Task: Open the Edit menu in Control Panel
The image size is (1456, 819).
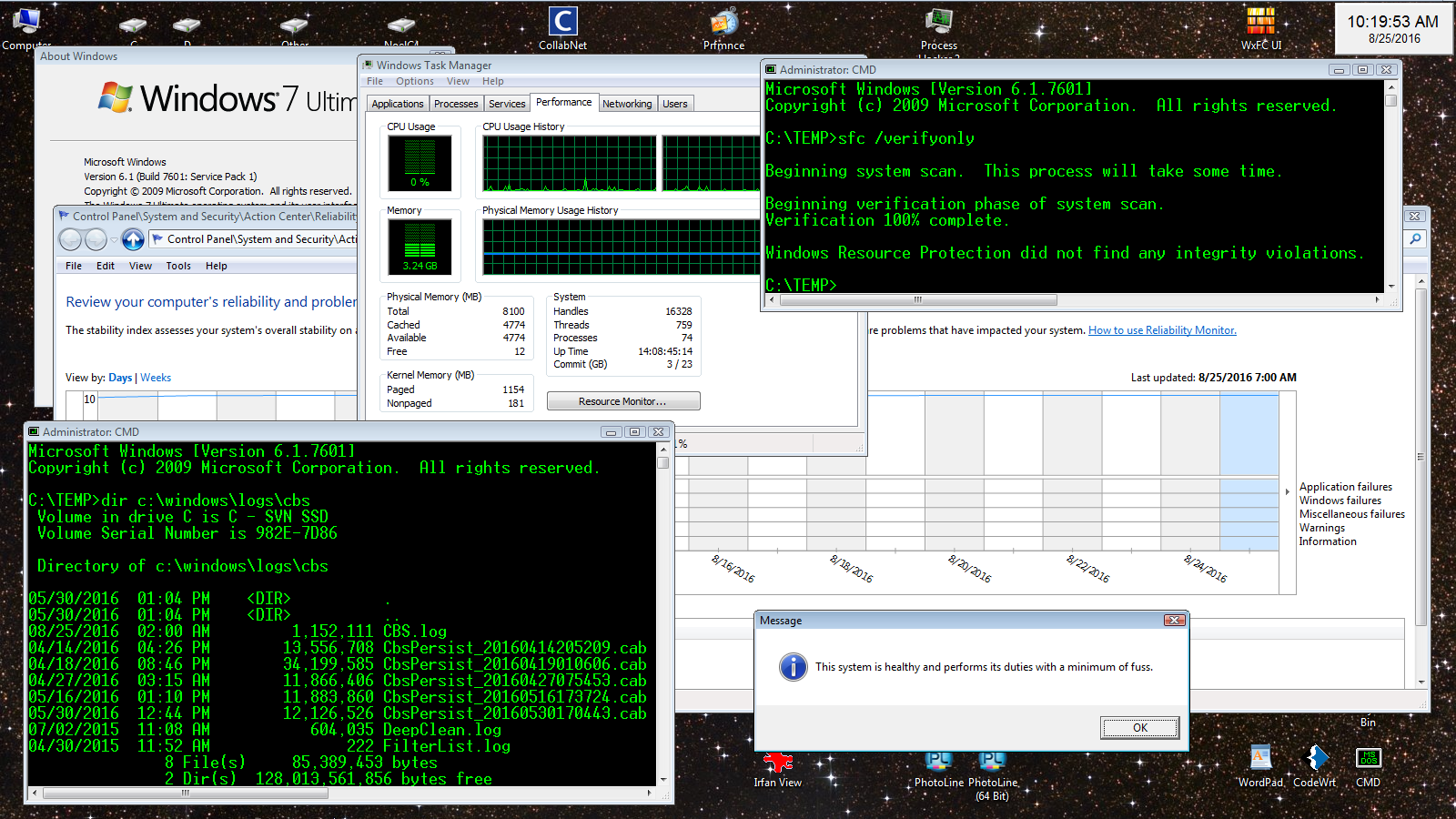Action: (106, 266)
